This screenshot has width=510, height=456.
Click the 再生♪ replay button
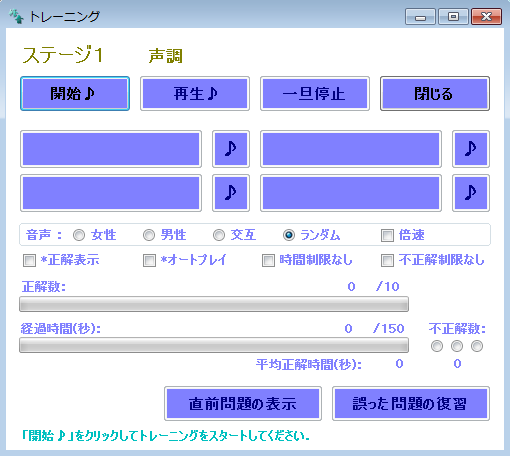(x=195, y=93)
